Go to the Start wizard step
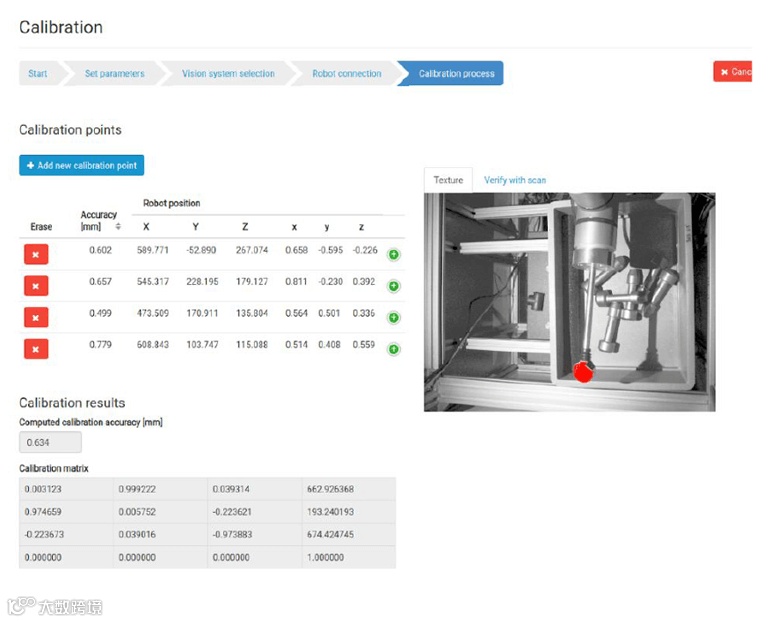The width and height of the screenshot is (774, 622). [x=38, y=74]
